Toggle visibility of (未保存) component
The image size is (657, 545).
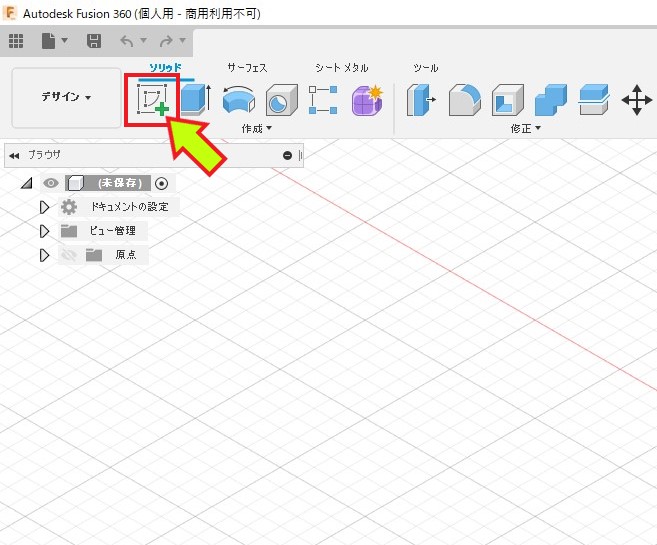pos(51,183)
